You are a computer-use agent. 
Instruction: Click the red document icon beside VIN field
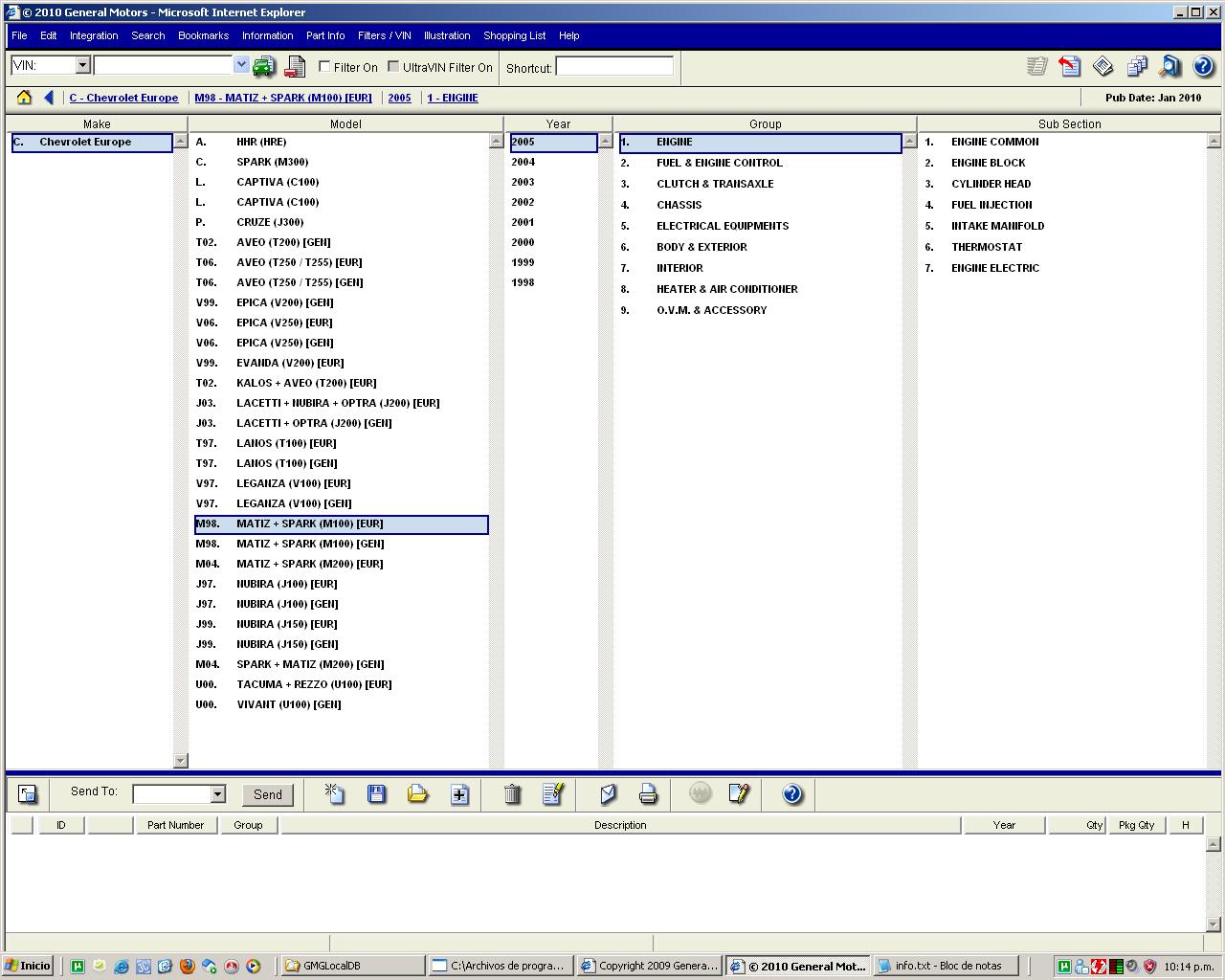[x=296, y=66]
